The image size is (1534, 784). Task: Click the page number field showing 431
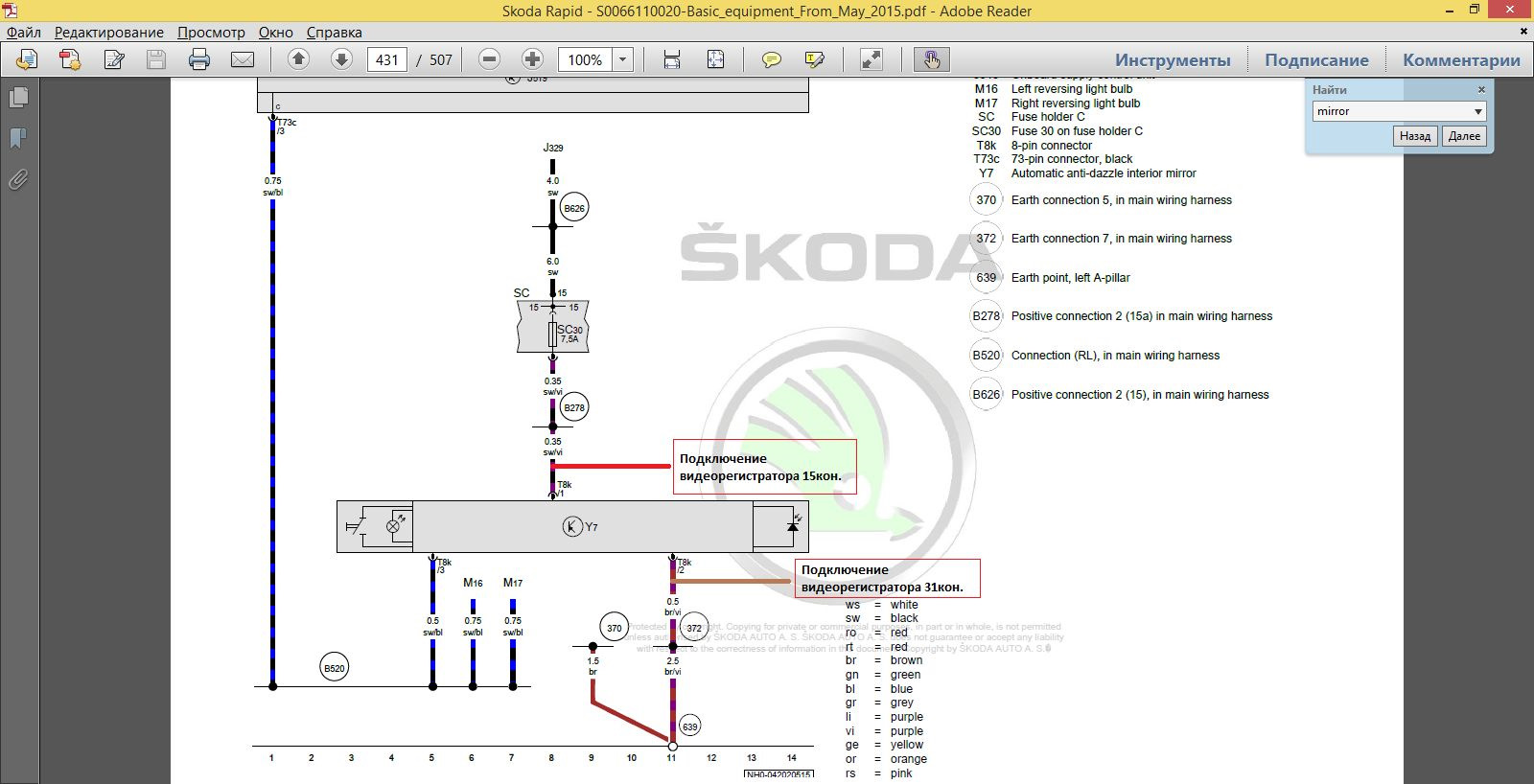pos(387,59)
